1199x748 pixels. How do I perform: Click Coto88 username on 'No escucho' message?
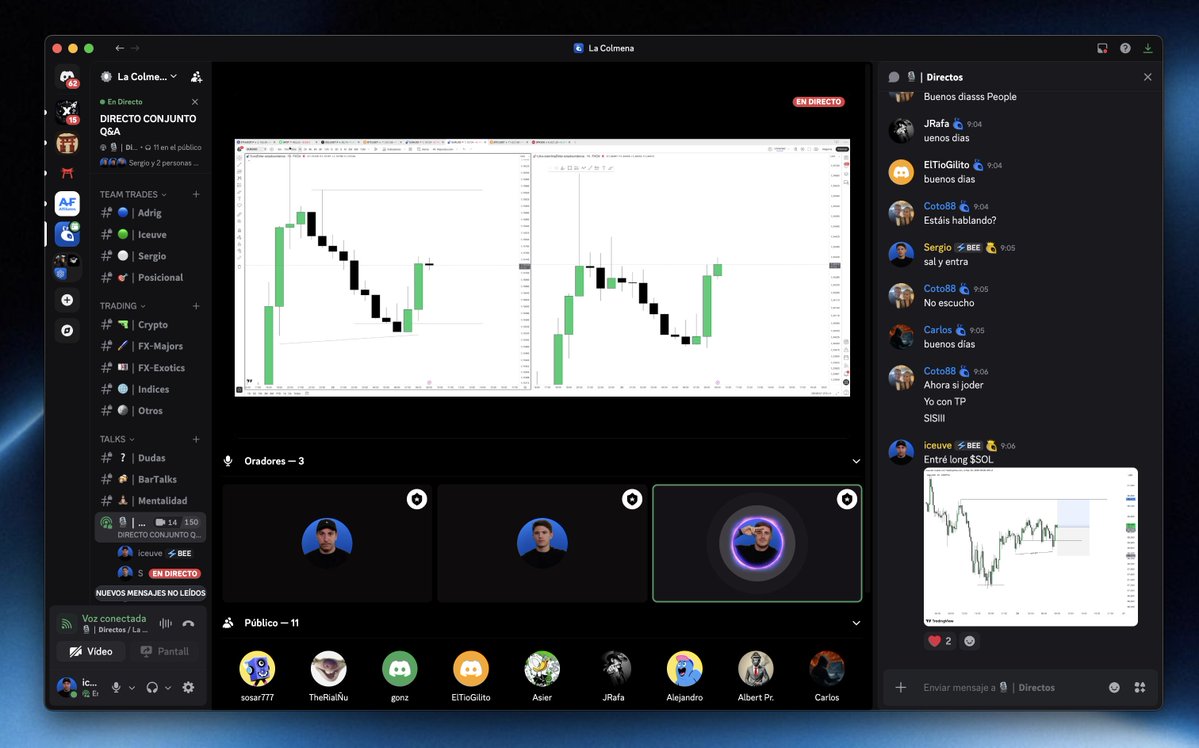[939, 288]
